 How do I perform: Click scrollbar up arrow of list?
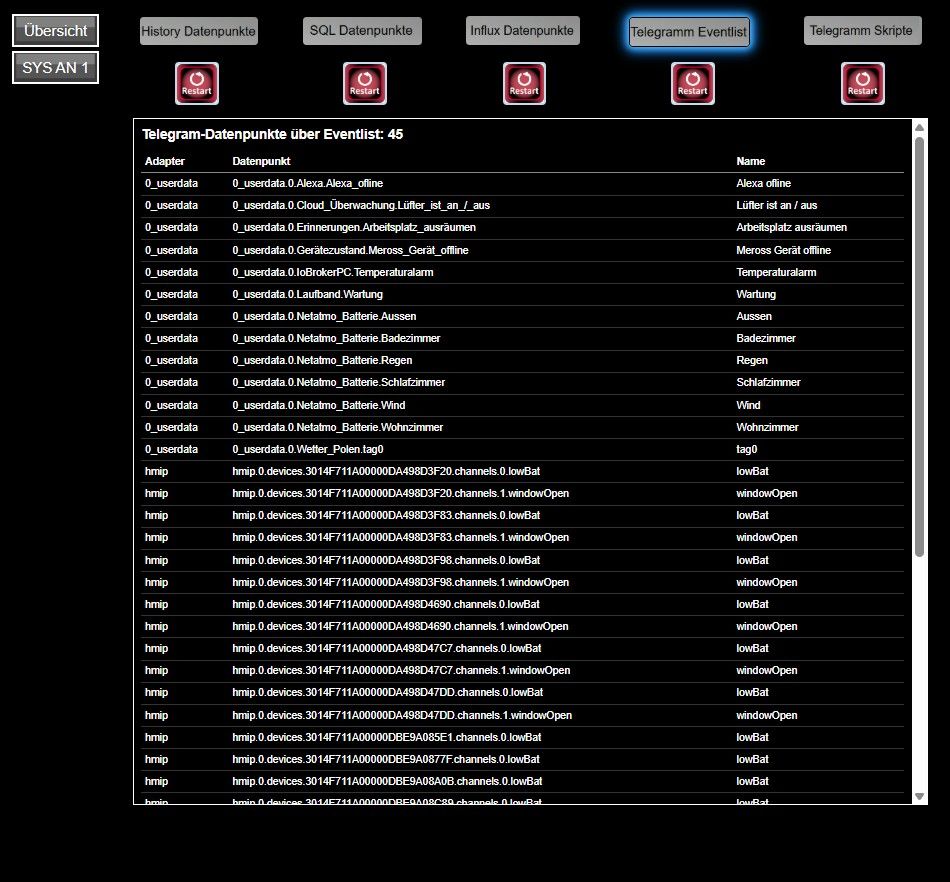point(919,127)
